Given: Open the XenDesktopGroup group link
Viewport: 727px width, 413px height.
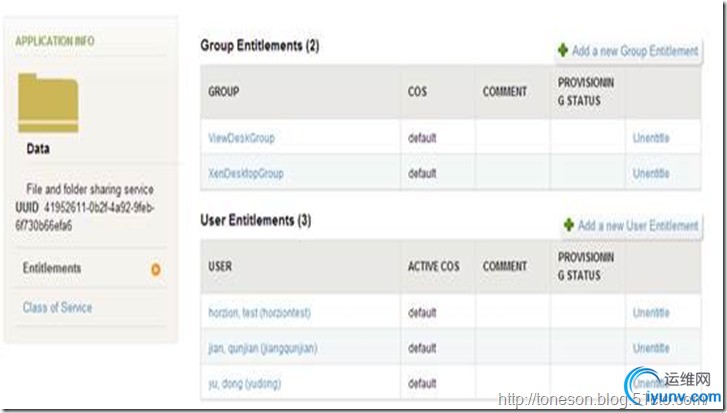Looking at the screenshot, I should (246, 173).
